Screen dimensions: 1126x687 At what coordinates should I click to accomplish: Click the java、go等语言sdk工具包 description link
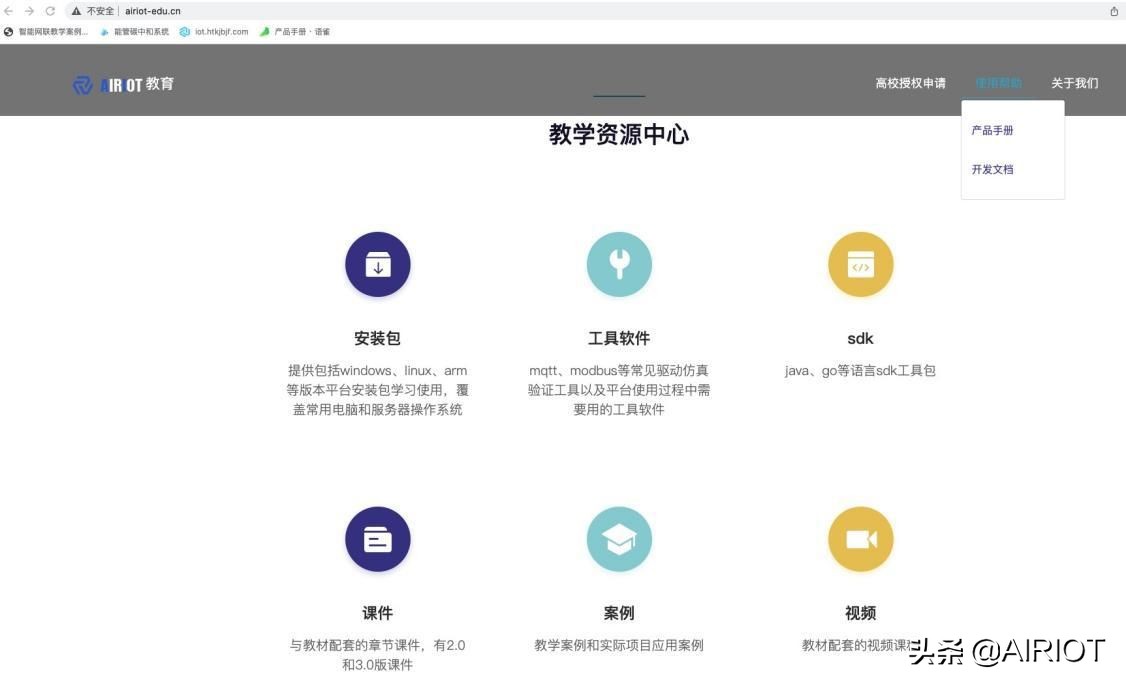(860, 370)
